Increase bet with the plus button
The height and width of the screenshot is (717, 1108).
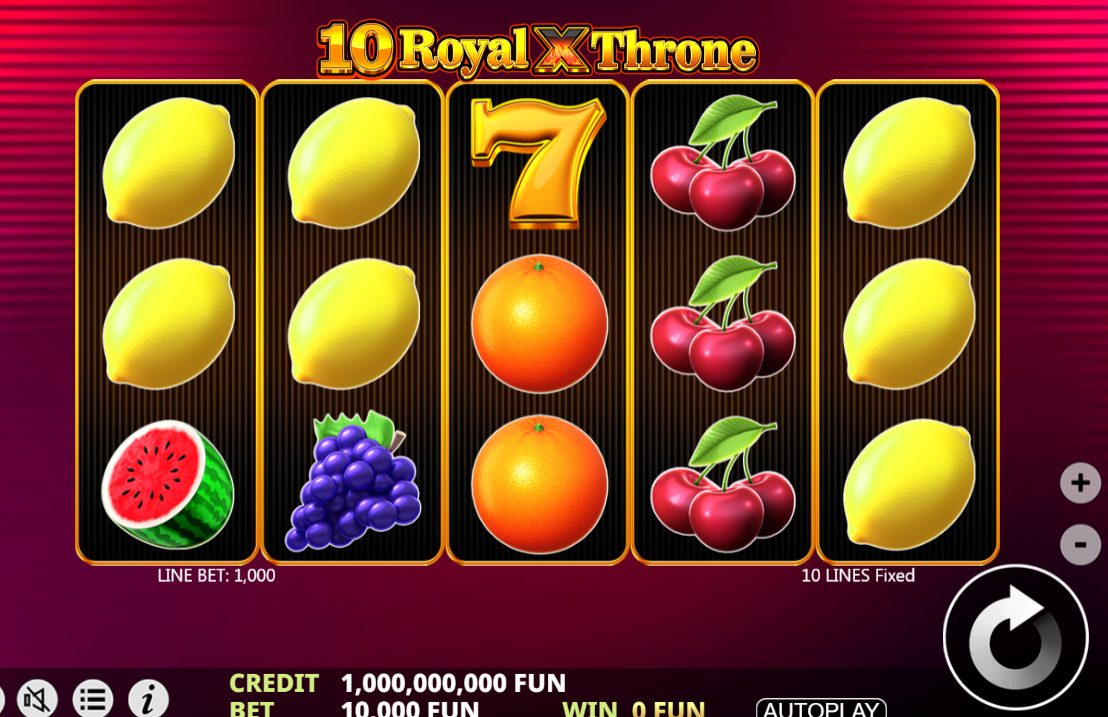click(x=1080, y=483)
